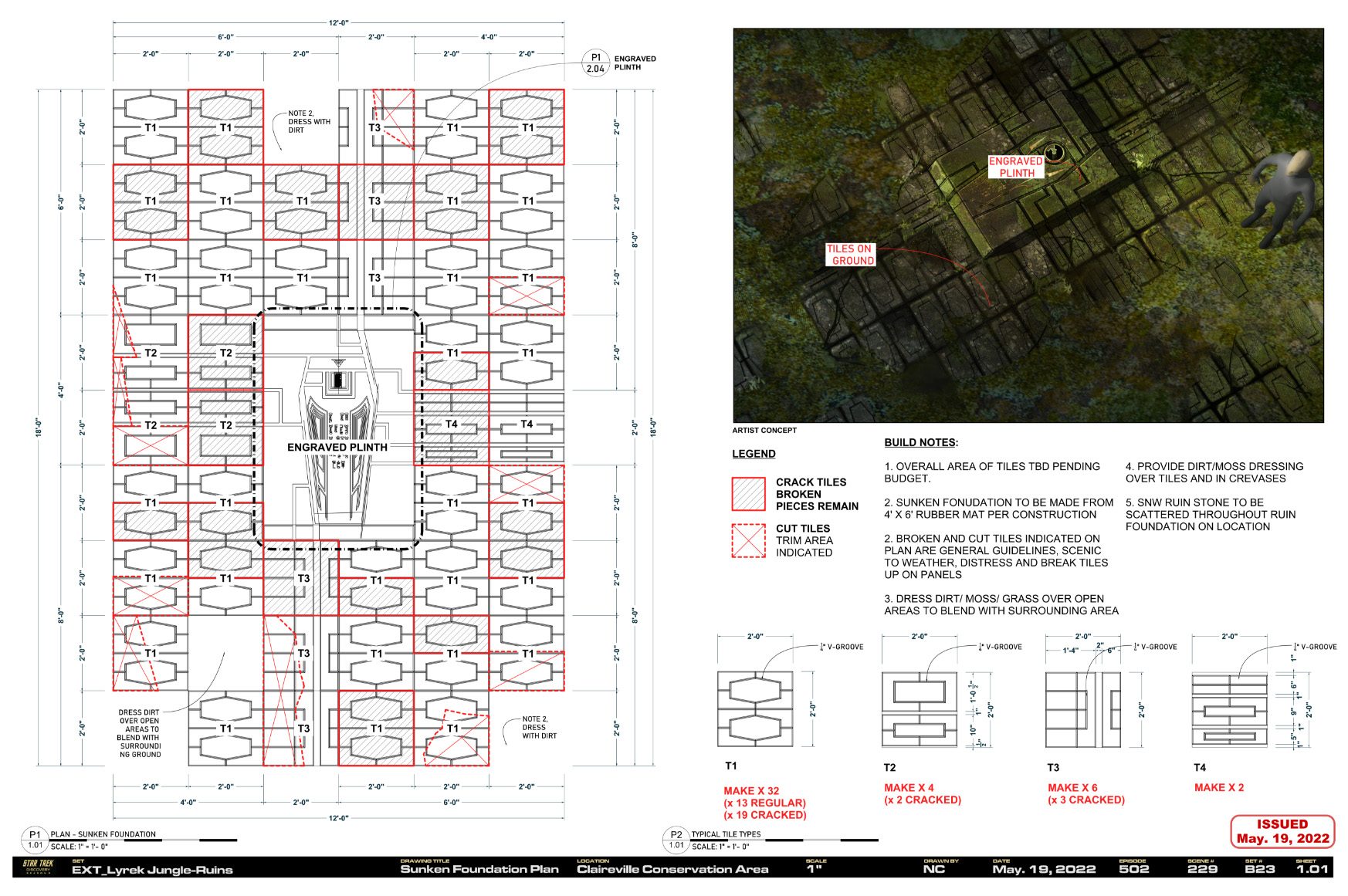Click the Cut Tiles dashed legend swatch
This screenshot has height=896, width=1348.
[x=748, y=540]
